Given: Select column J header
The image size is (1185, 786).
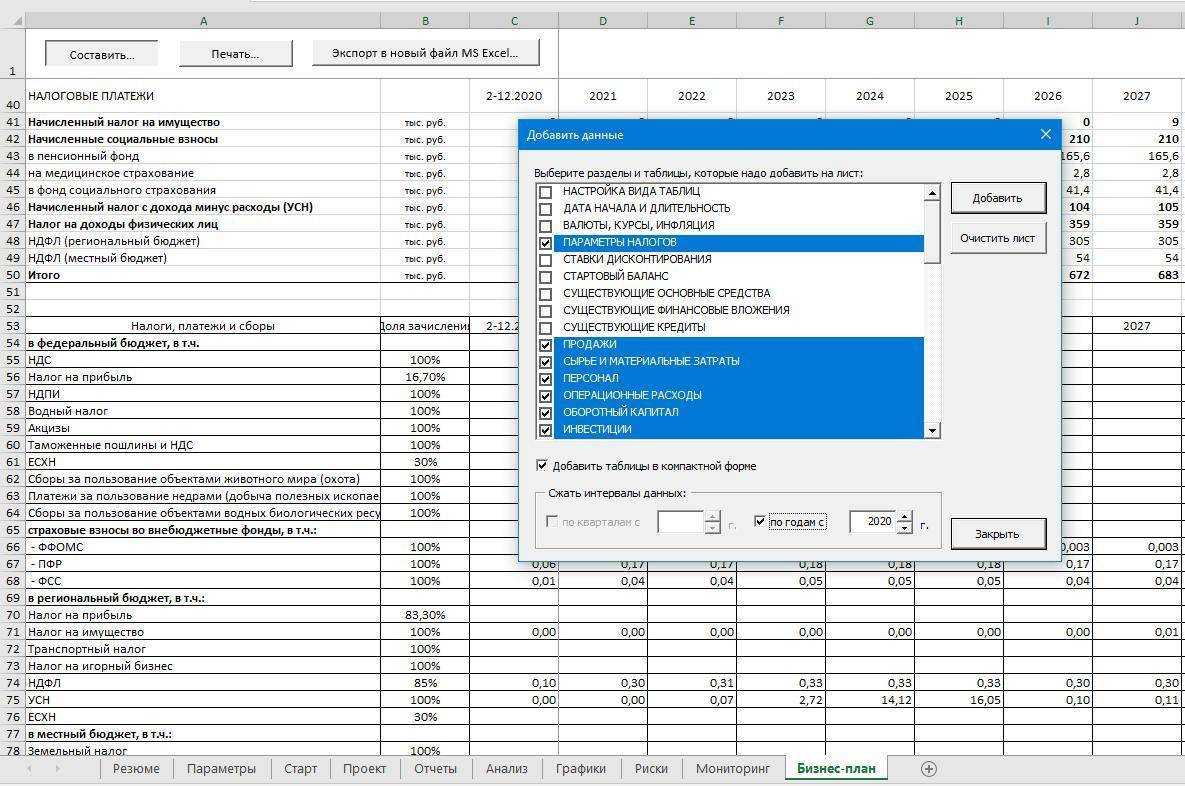Looking at the screenshot, I should [1137, 21].
